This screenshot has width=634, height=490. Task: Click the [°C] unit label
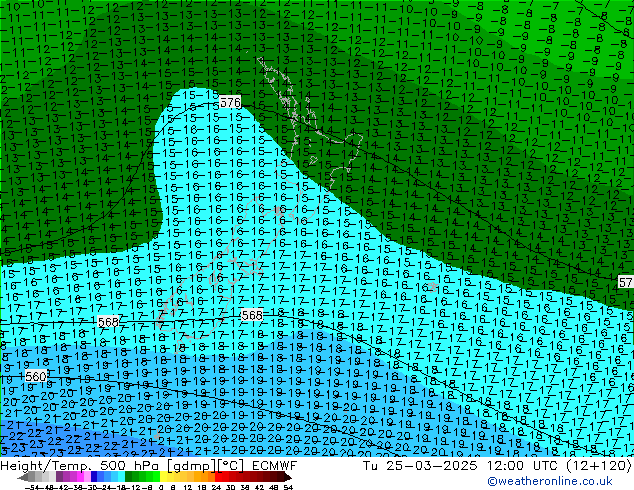(231, 465)
